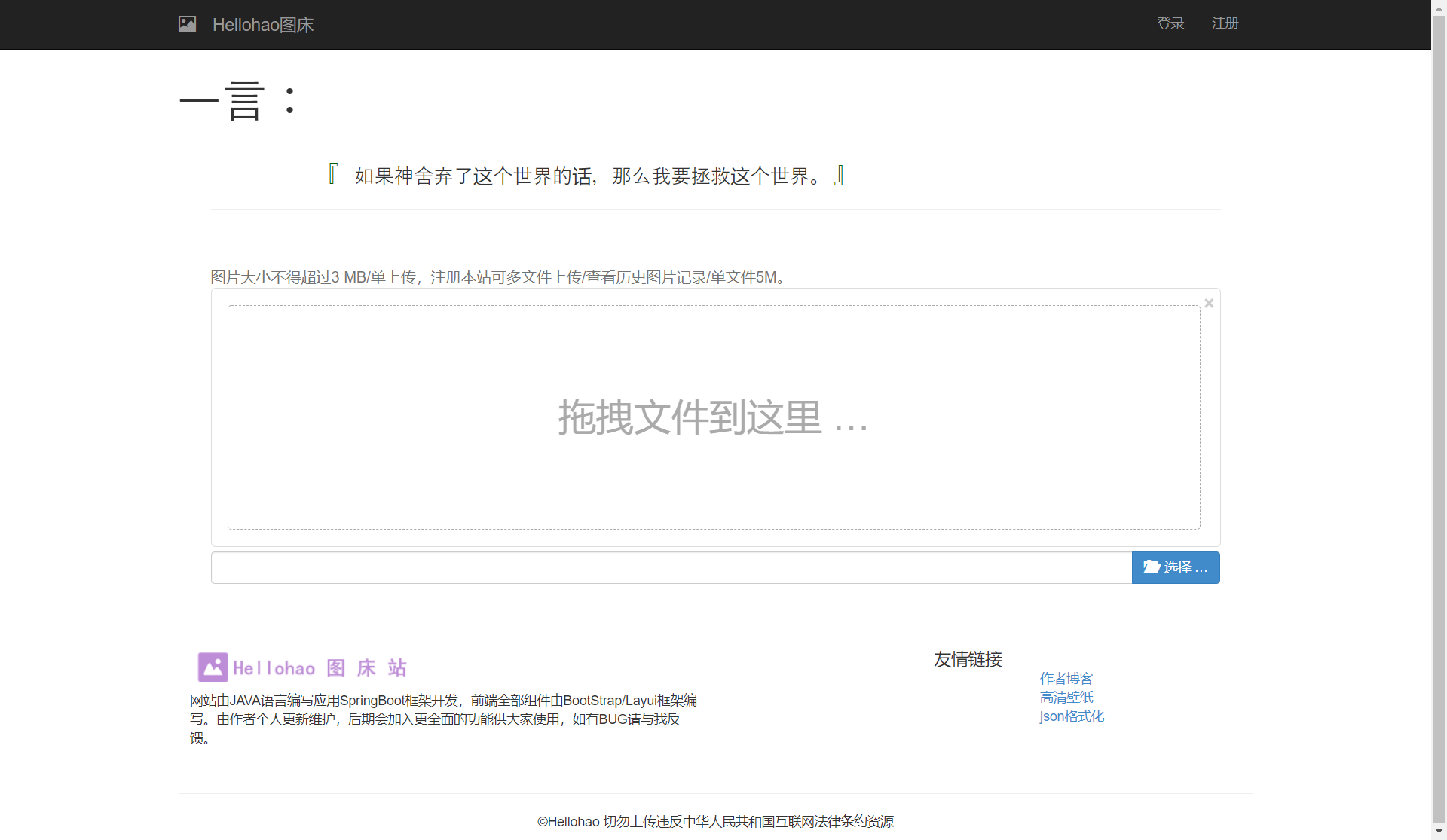Click the Hellohao 图床站 footer logo text
1447x840 pixels.
[x=320, y=668]
